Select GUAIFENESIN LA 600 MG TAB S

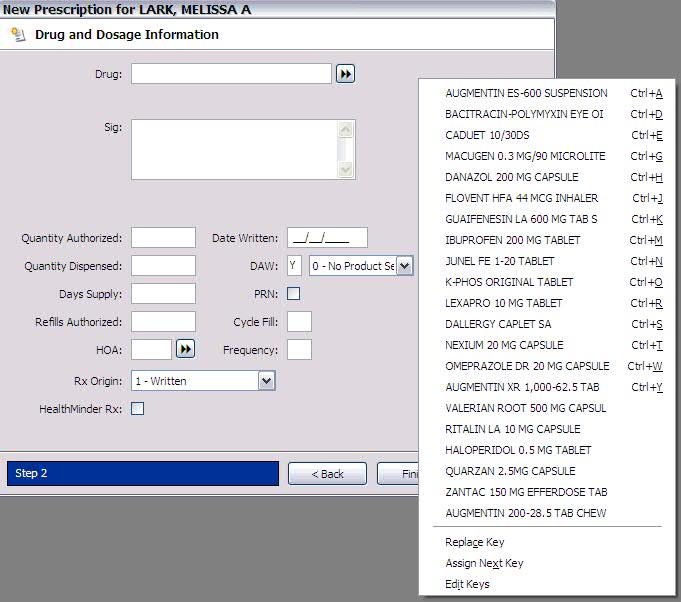point(547,219)
